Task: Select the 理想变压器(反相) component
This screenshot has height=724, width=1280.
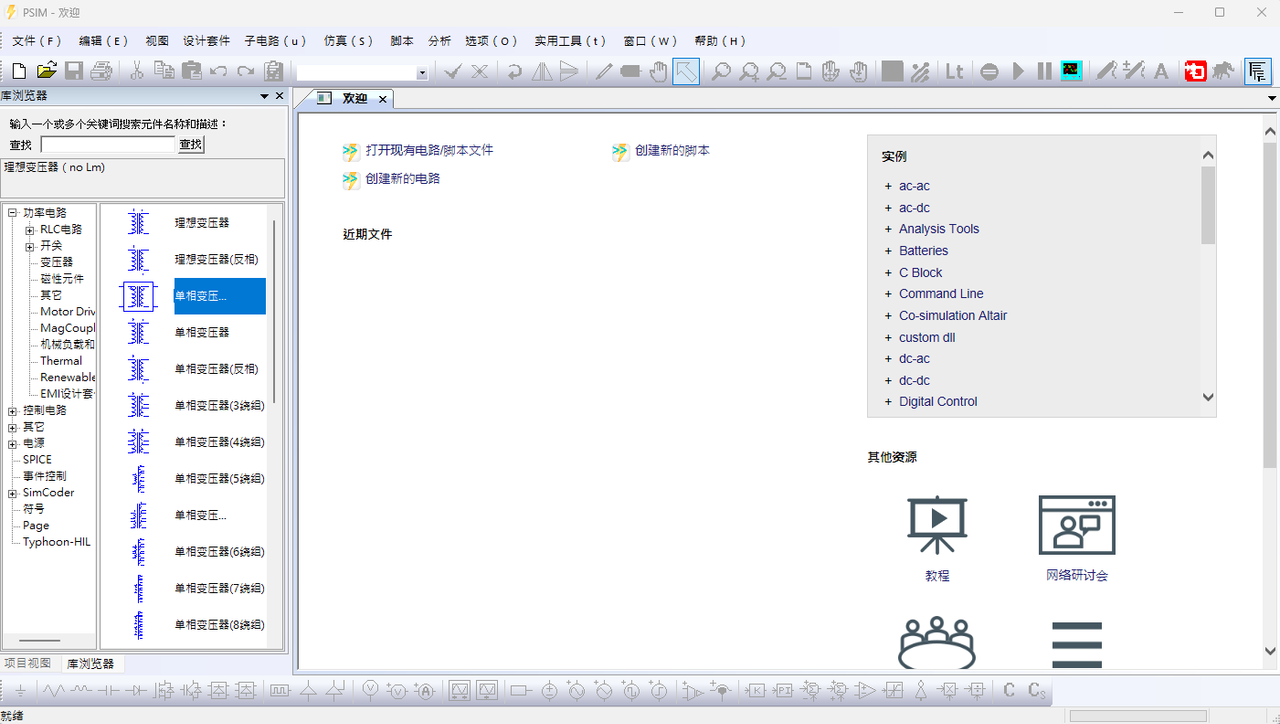Action: pos(216,259)
